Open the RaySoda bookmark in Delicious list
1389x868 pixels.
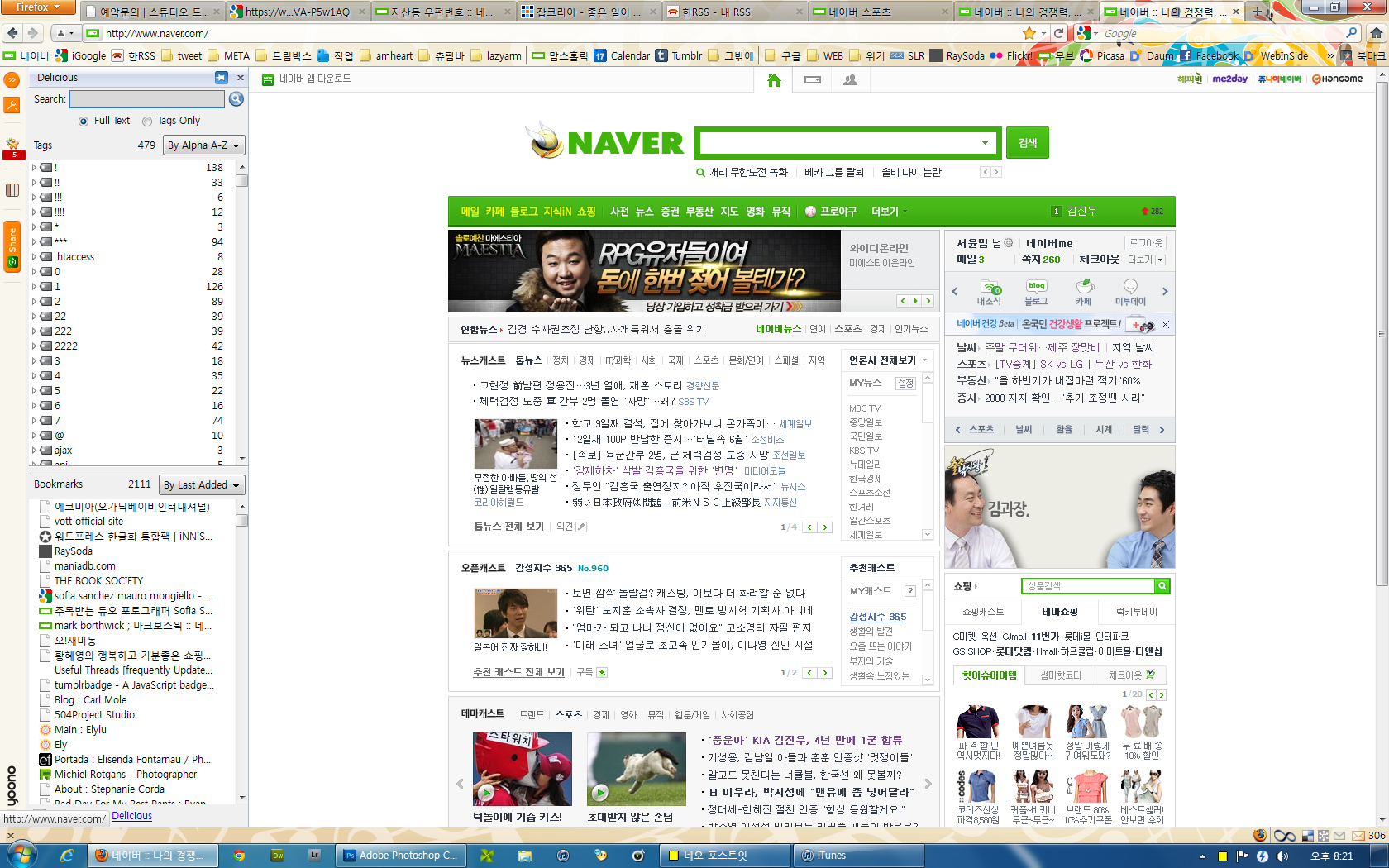pos(74,551)
